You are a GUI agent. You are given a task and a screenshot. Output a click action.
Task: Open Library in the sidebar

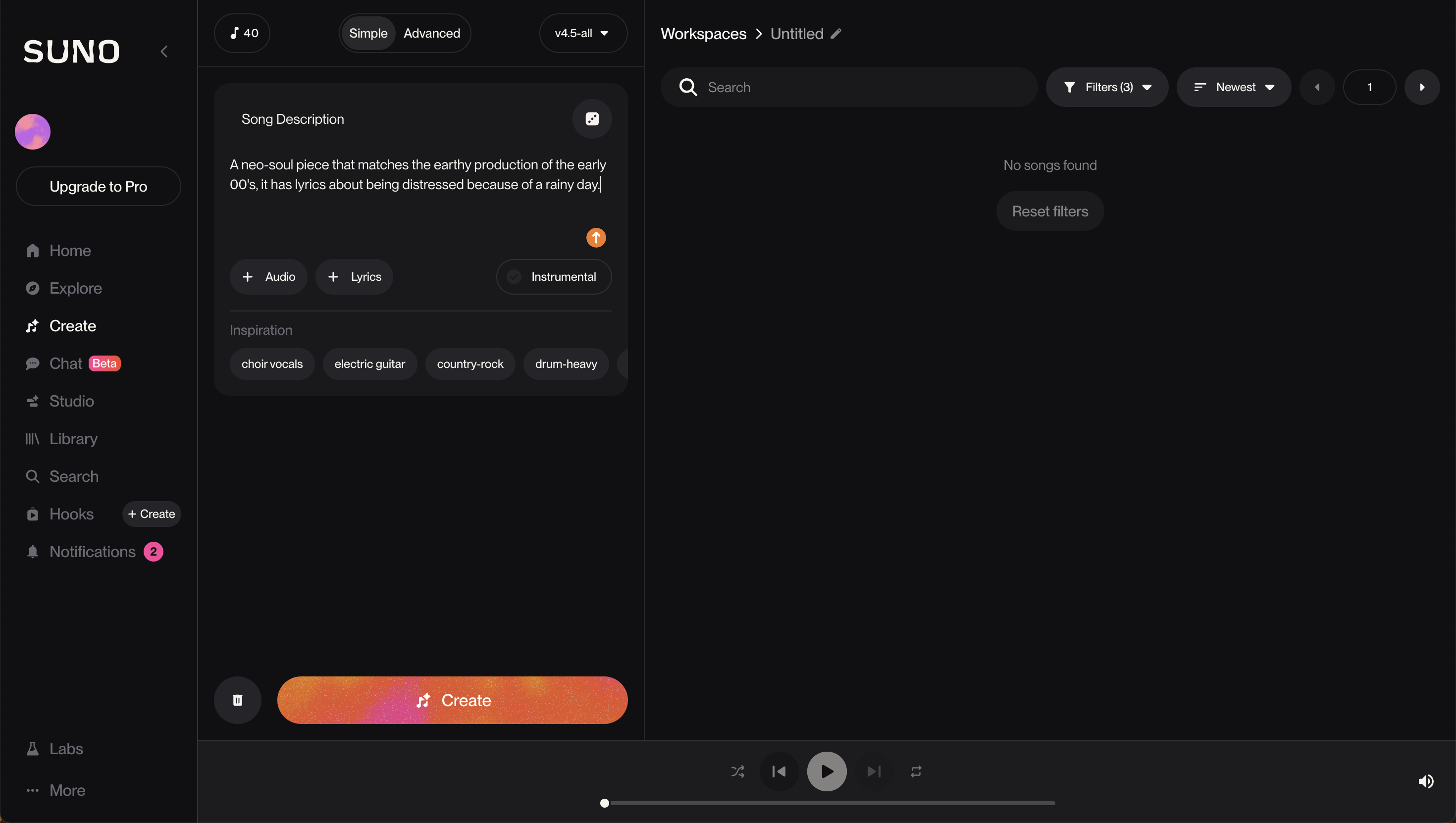[x=73, y=439]
